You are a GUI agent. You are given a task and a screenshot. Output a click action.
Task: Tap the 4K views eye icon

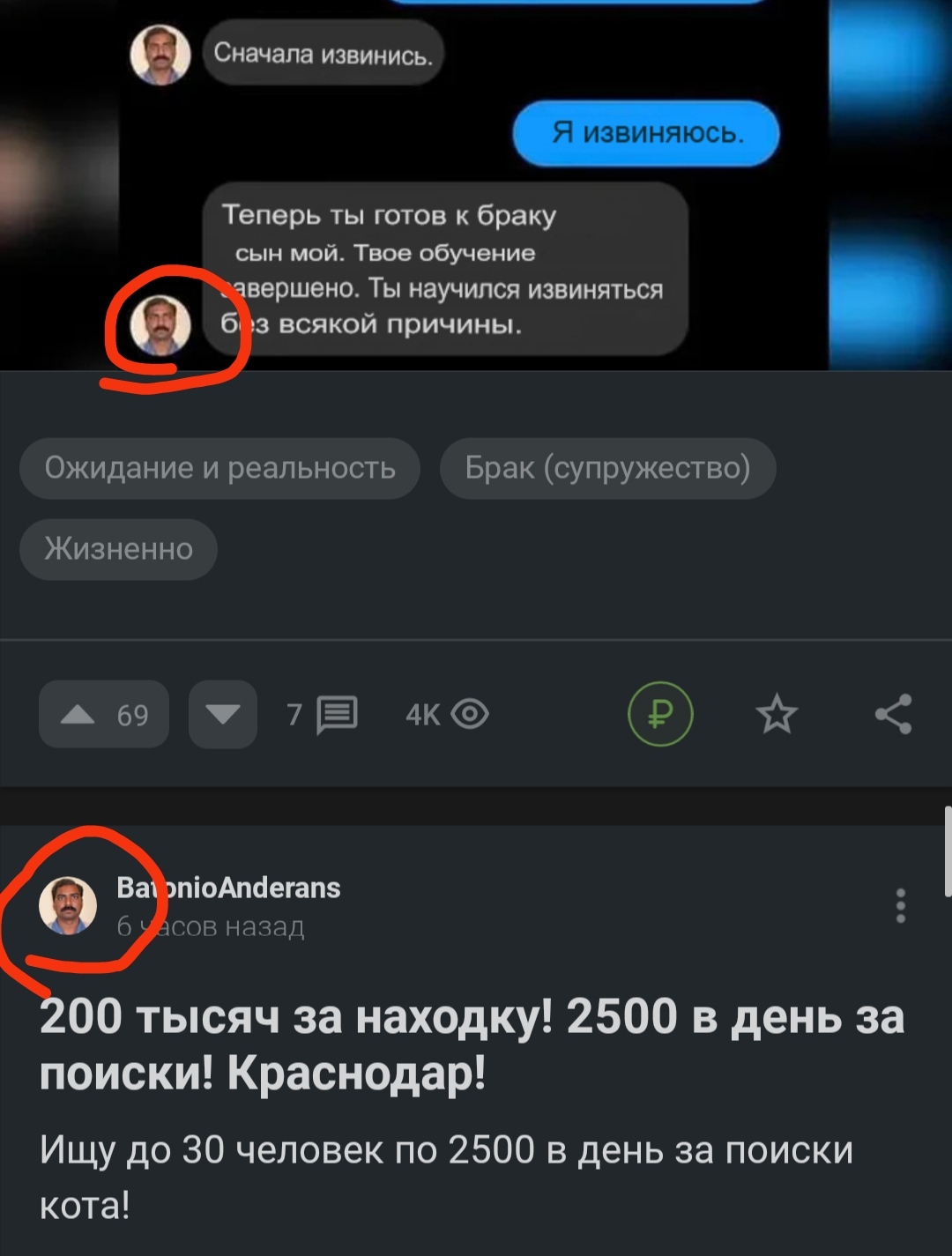(x=470, y=714)
